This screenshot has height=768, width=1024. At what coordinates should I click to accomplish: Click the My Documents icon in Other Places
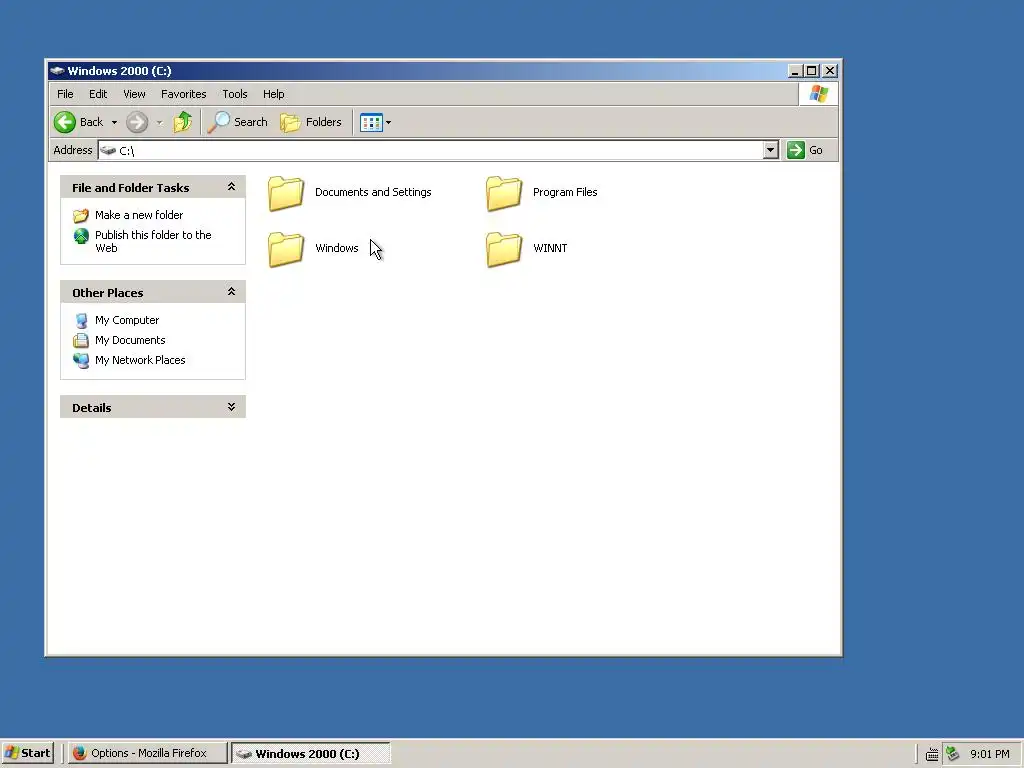pyautogui.click(x=81, y=340)
